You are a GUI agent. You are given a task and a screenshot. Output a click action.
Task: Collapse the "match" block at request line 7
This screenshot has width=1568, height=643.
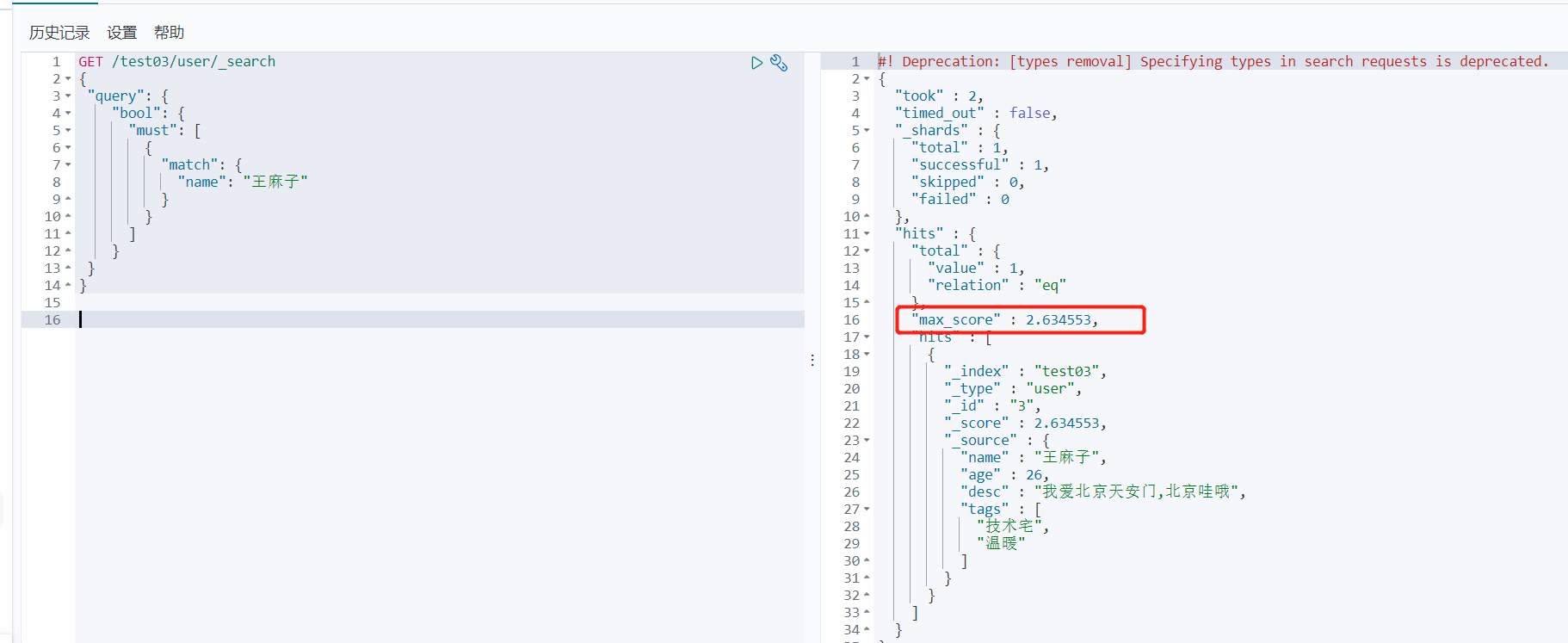[x=68, y=165]
